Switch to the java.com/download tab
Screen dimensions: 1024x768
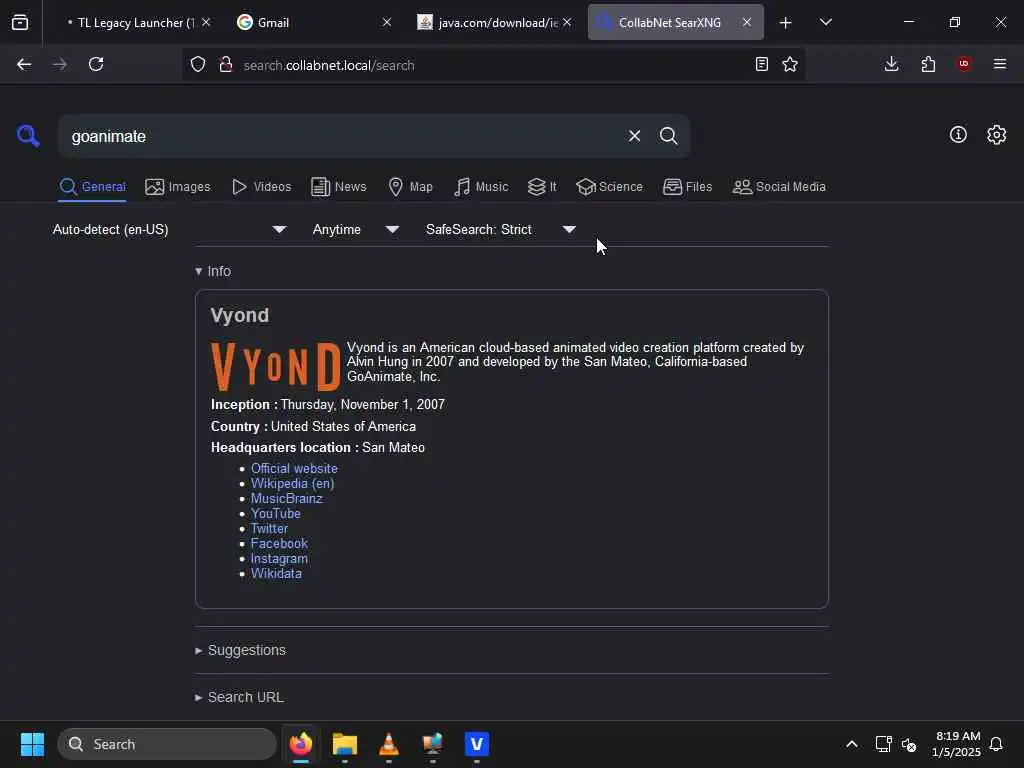494,22
